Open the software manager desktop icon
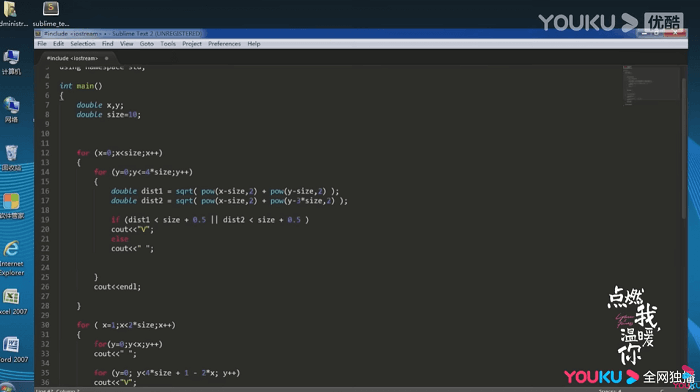This screenshot has width=700, height=392. pos(12,206)
